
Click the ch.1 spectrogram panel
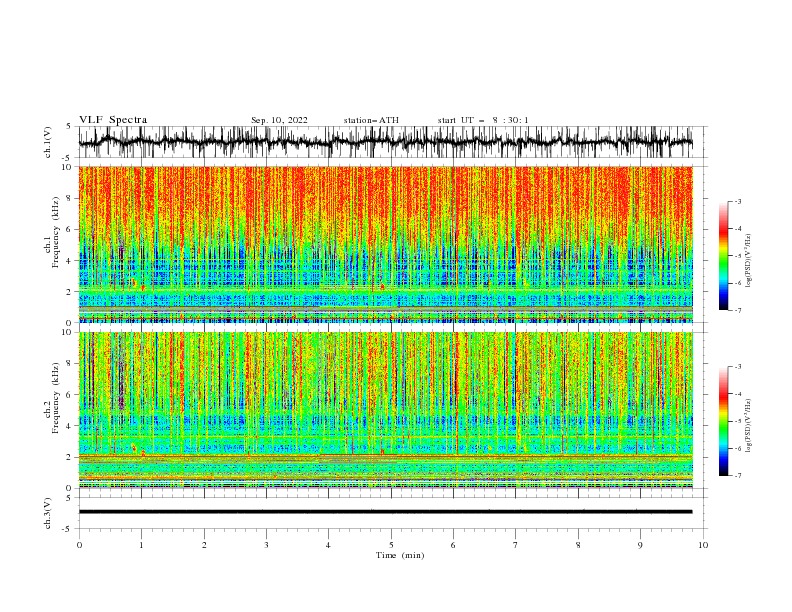(x=385, y=244)
